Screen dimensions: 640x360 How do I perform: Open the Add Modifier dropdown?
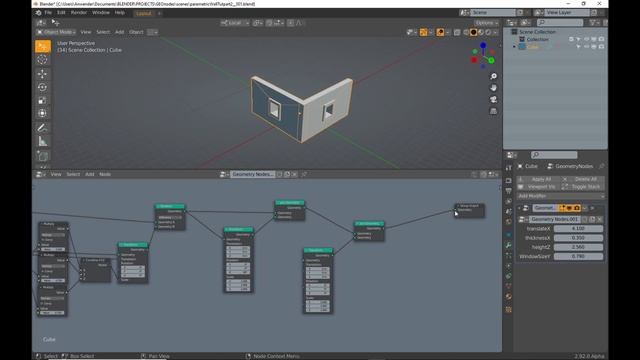(x=560, y=196)
